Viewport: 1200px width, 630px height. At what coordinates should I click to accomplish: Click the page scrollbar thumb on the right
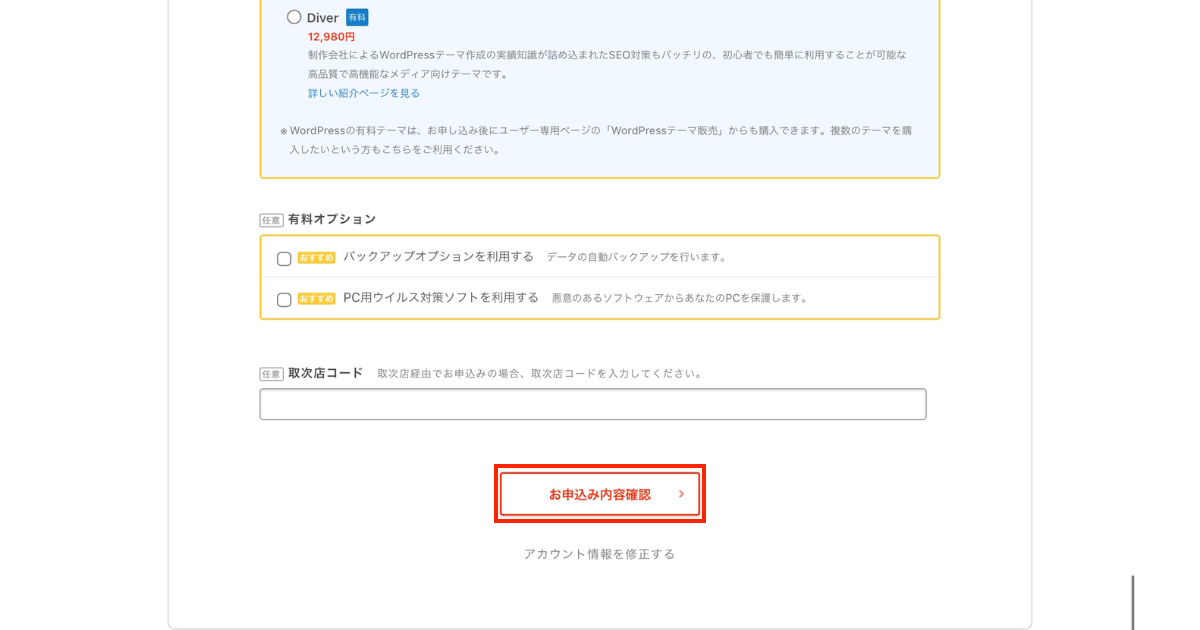(x=1133, y=602)
